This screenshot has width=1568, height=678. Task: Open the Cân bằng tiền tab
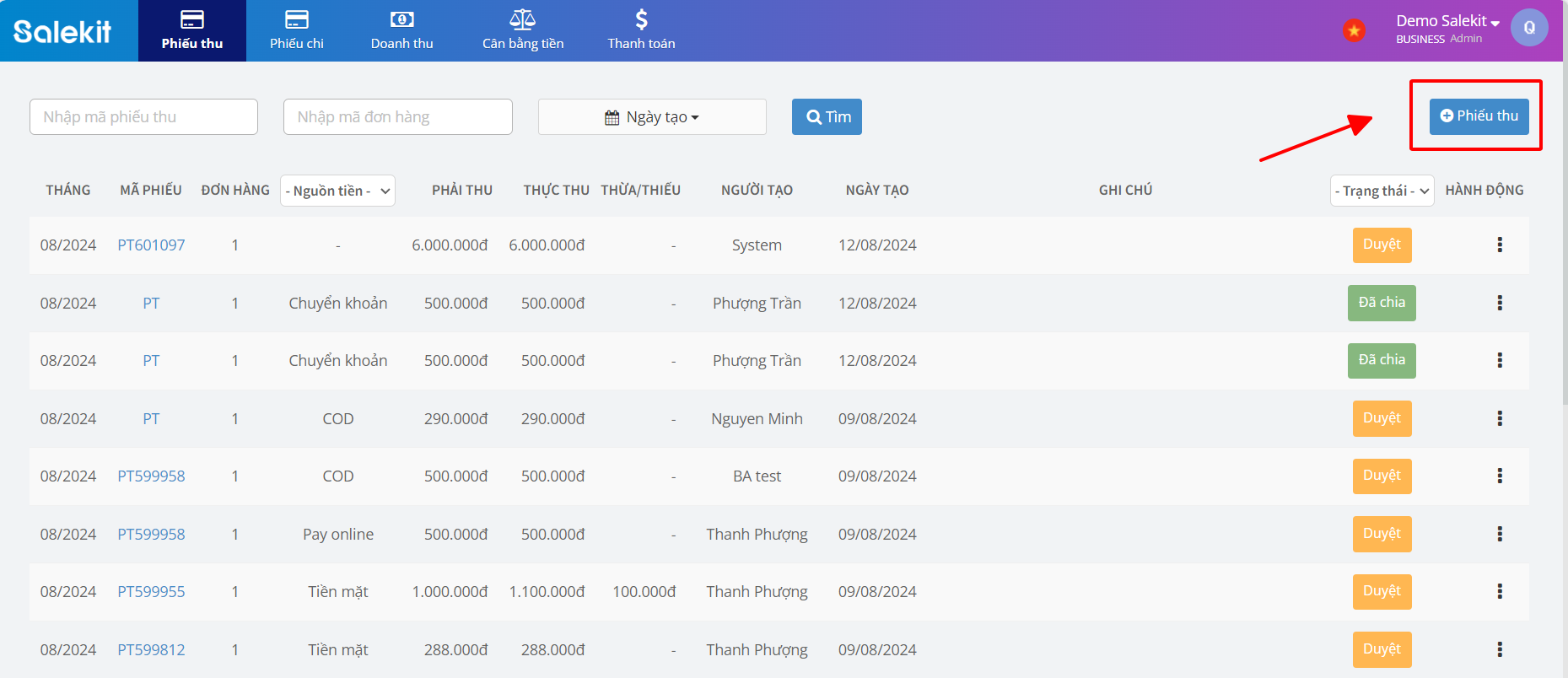(522, 31)
